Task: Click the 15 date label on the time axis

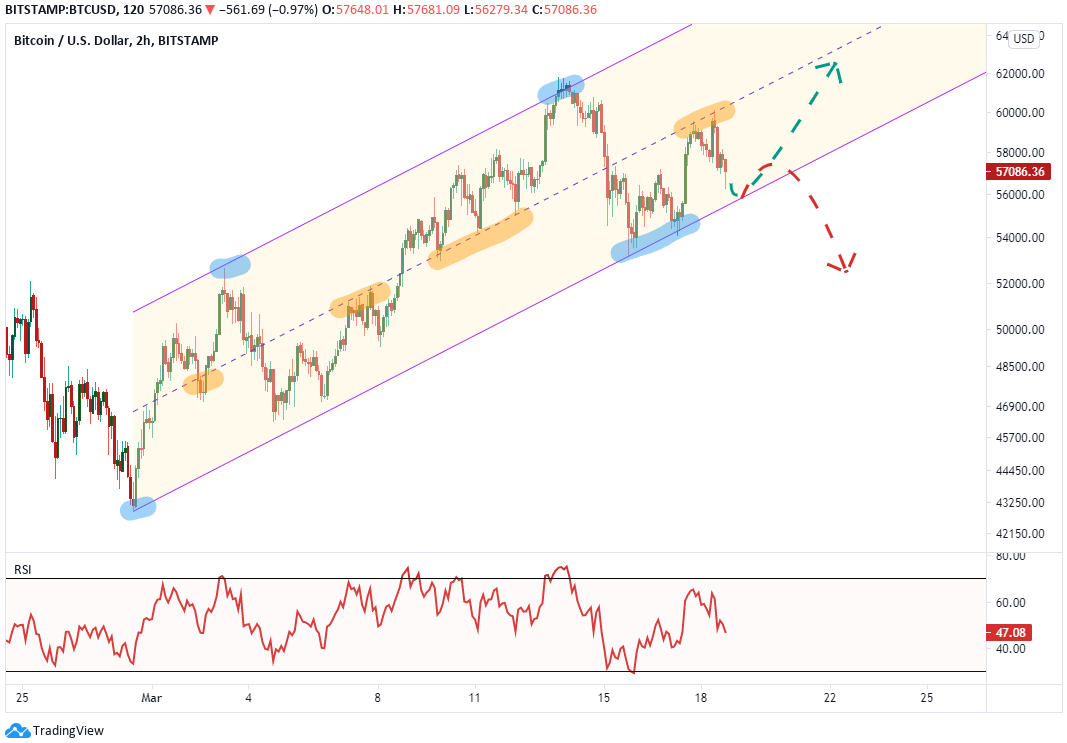Action: (x=603, y=697)
